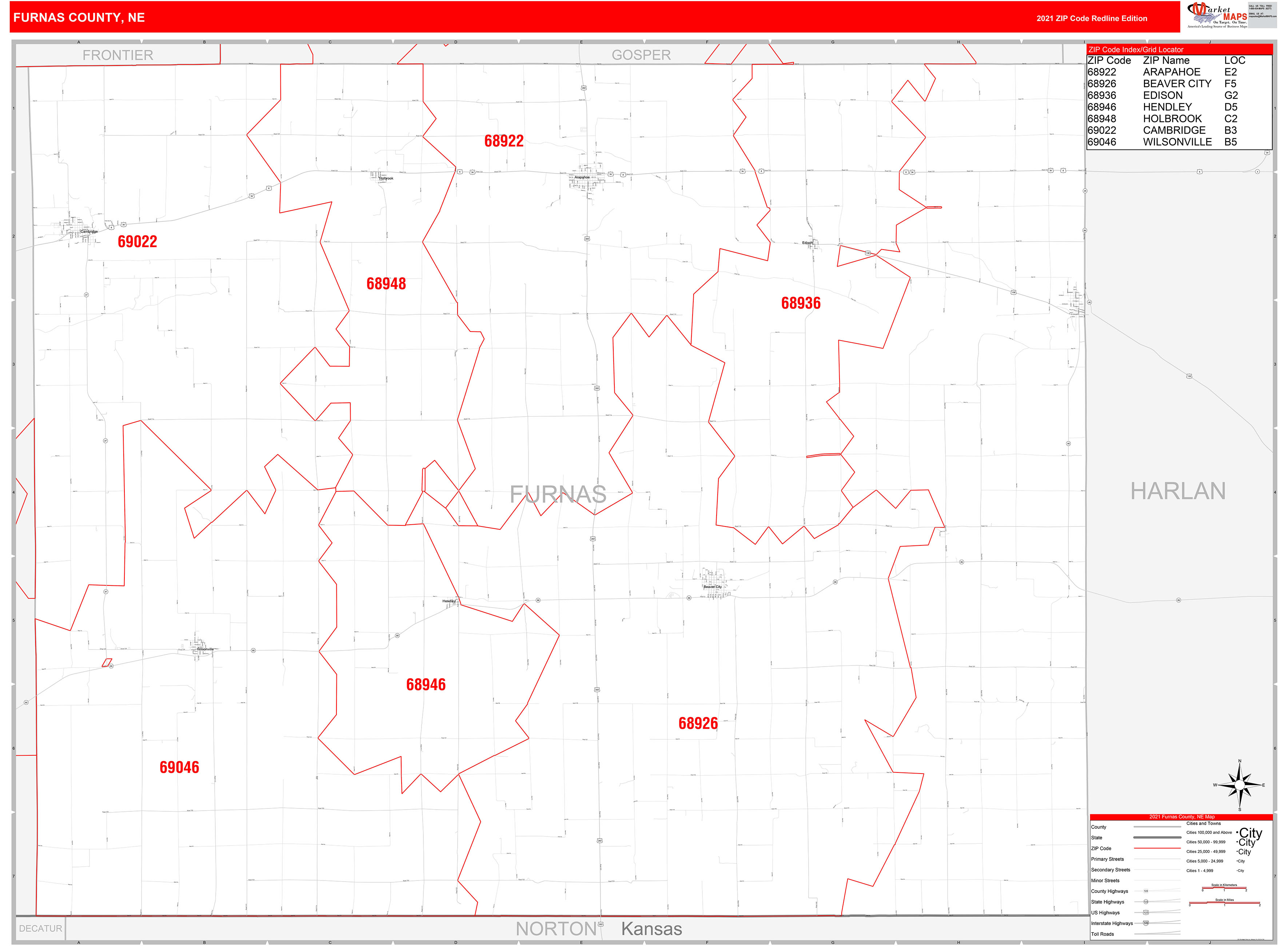Image resolution: width=1288 pixels, height=946 pixels.
Task: Select the Toll Roads line sample in legend
Action: [1157, 934]
